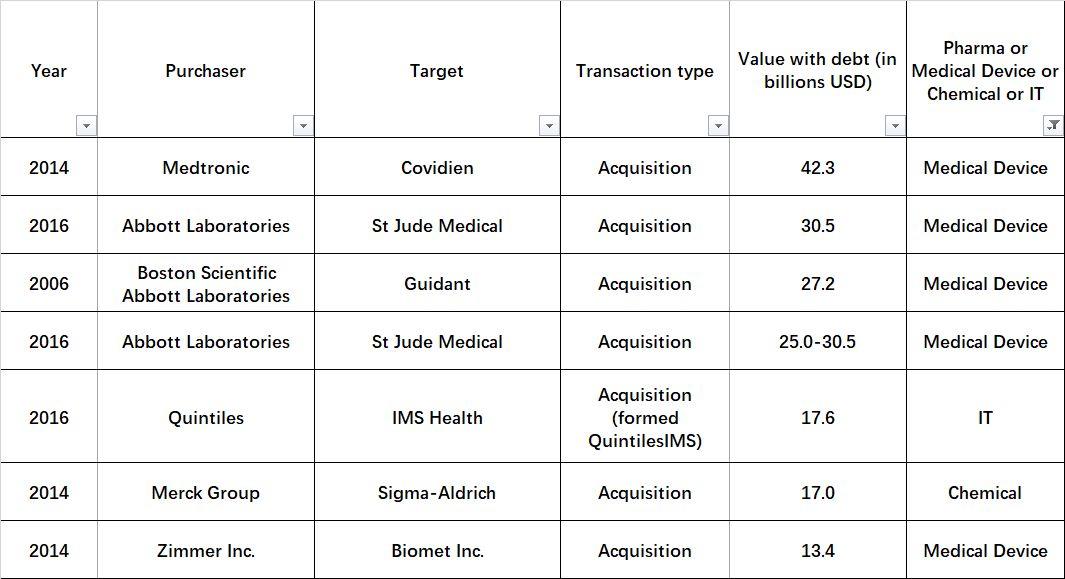Select the Medtronic purchaser cell
This screenshot has width=1065, height=579.
[206, 167]
